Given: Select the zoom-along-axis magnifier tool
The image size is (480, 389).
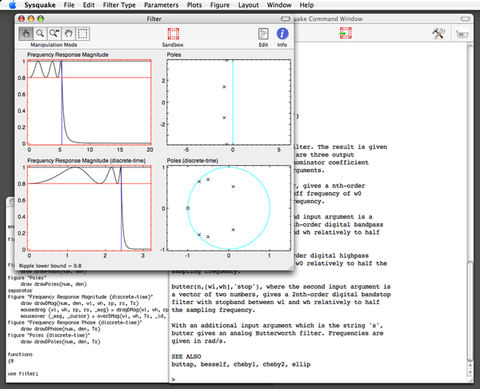Looking at the screenshot, I should tap(54, 34).
